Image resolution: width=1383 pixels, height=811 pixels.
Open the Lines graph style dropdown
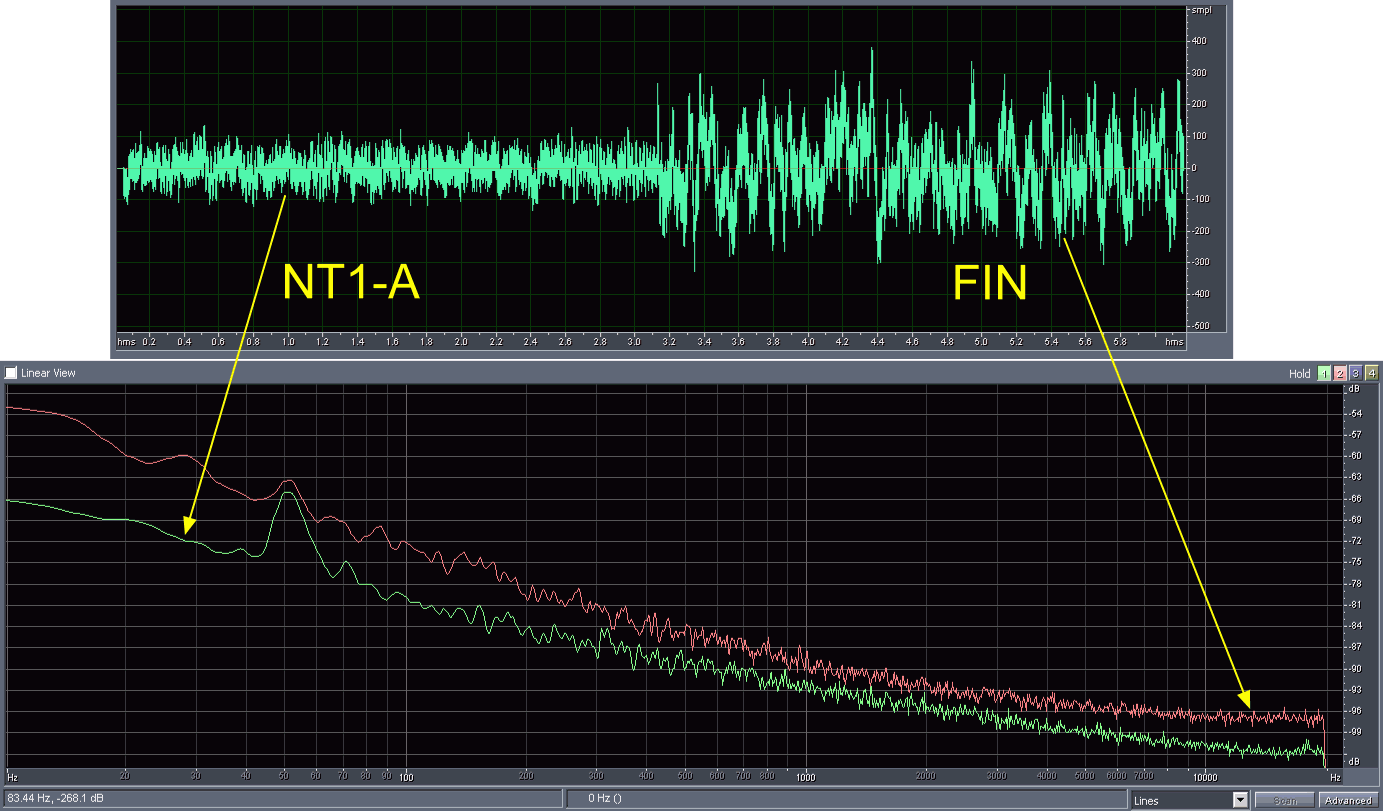(1190, 800)
